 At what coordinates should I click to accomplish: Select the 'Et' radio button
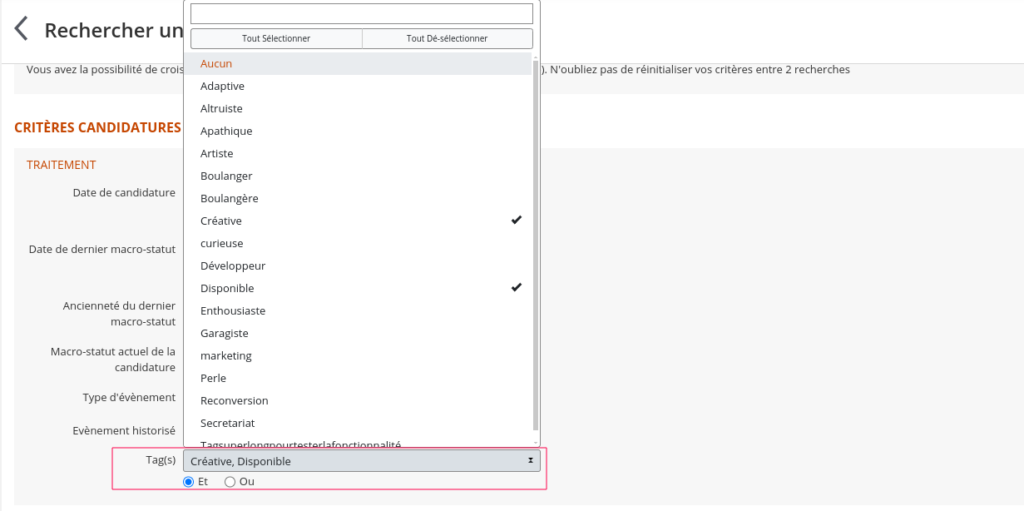[189, 481]
